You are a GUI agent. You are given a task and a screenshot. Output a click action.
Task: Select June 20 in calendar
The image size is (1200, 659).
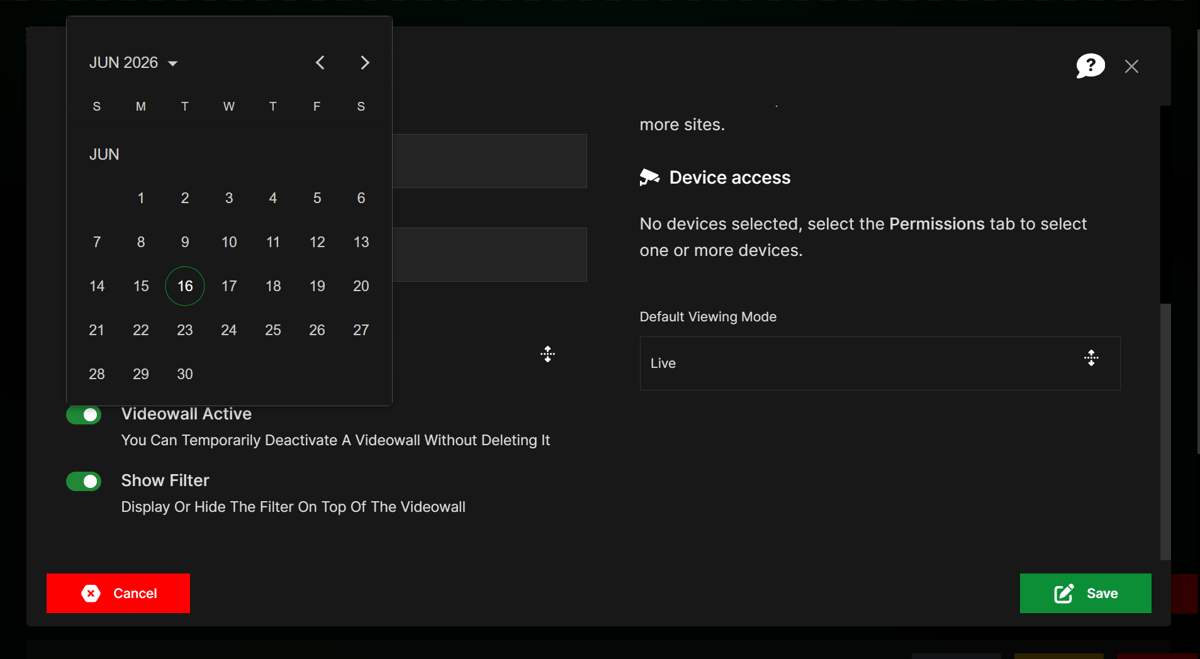[x=361, y=286]
